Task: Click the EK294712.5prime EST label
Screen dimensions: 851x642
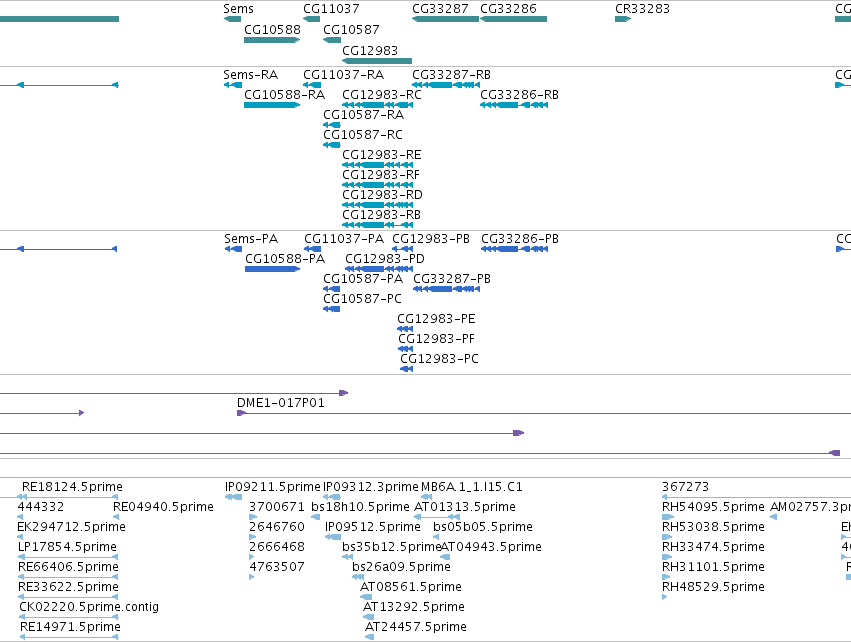Action: [x=72, y=527]
